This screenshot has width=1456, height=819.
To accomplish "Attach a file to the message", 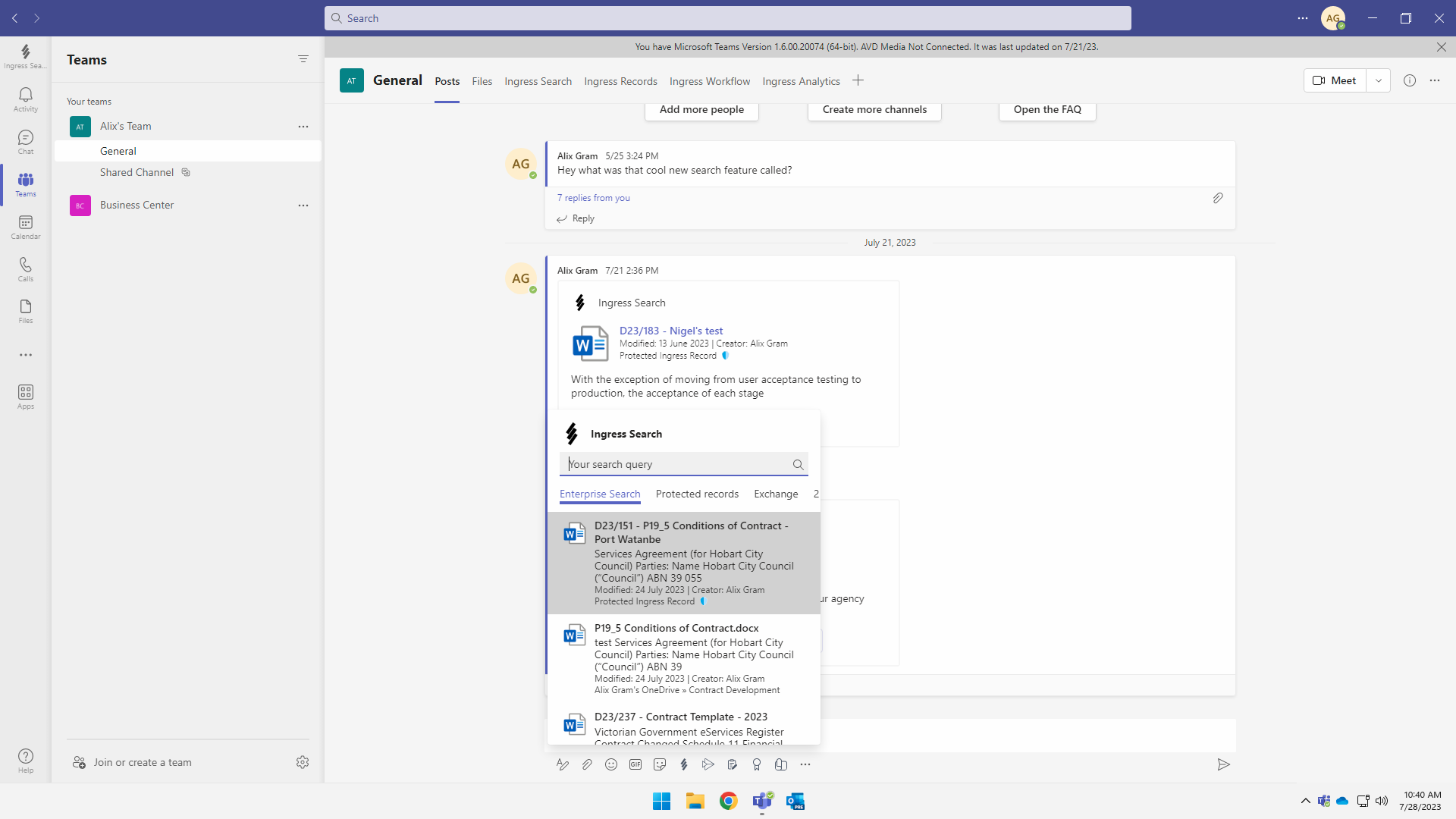I will click(586, 764).
